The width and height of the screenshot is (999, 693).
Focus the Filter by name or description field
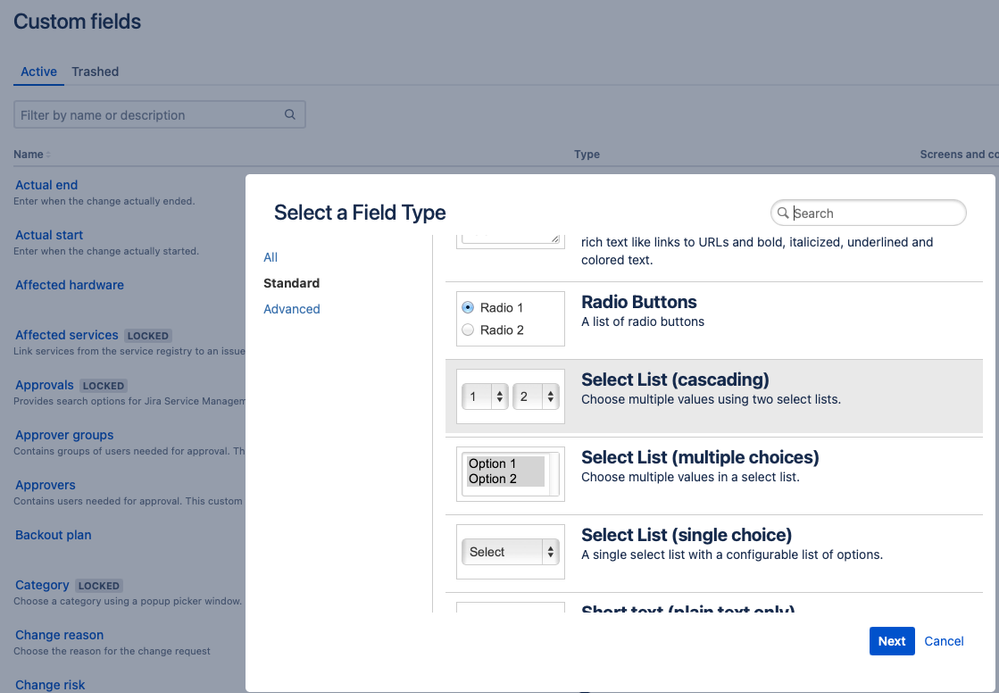pos(160,115)
